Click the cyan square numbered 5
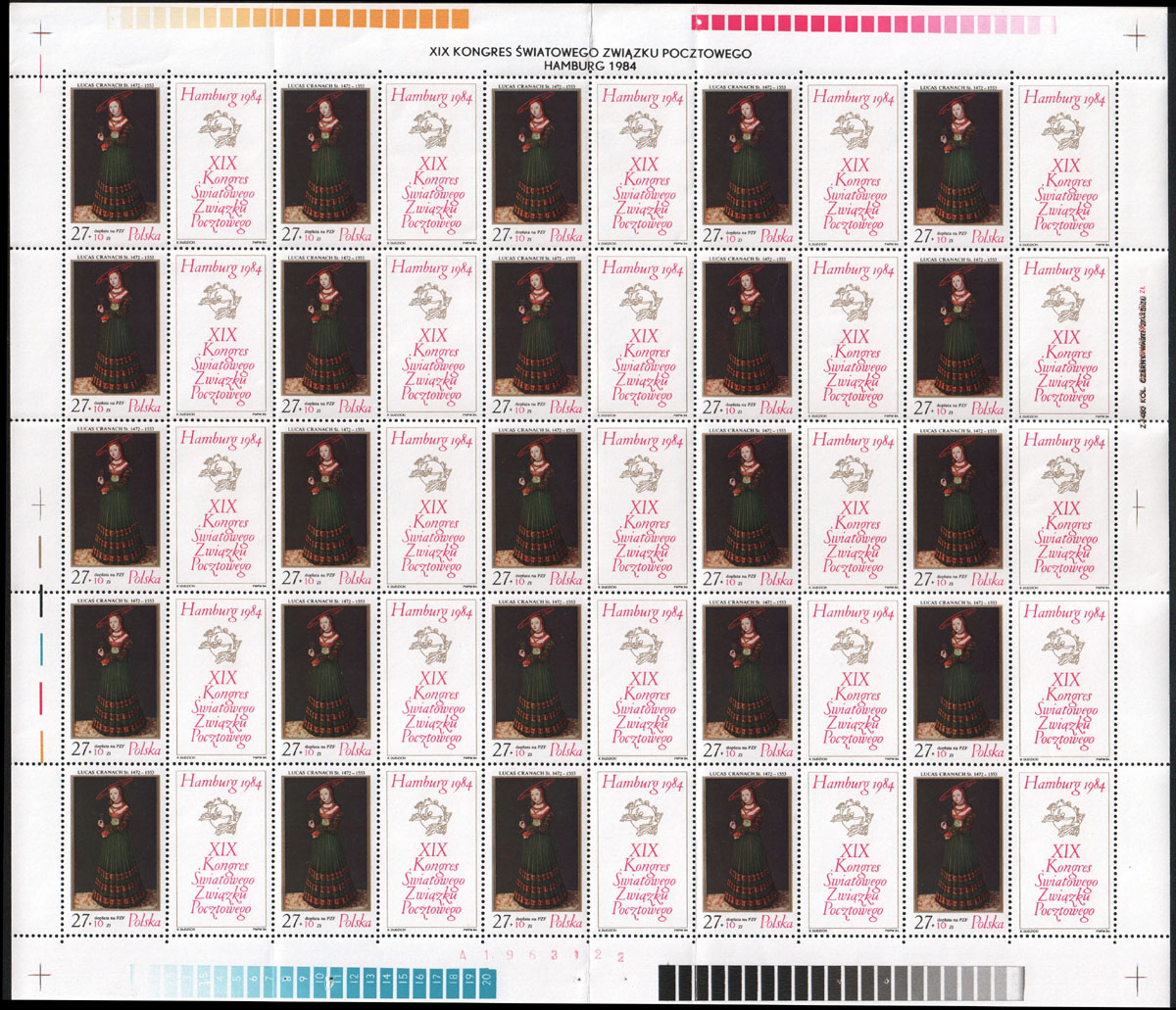 click(236, 983)
